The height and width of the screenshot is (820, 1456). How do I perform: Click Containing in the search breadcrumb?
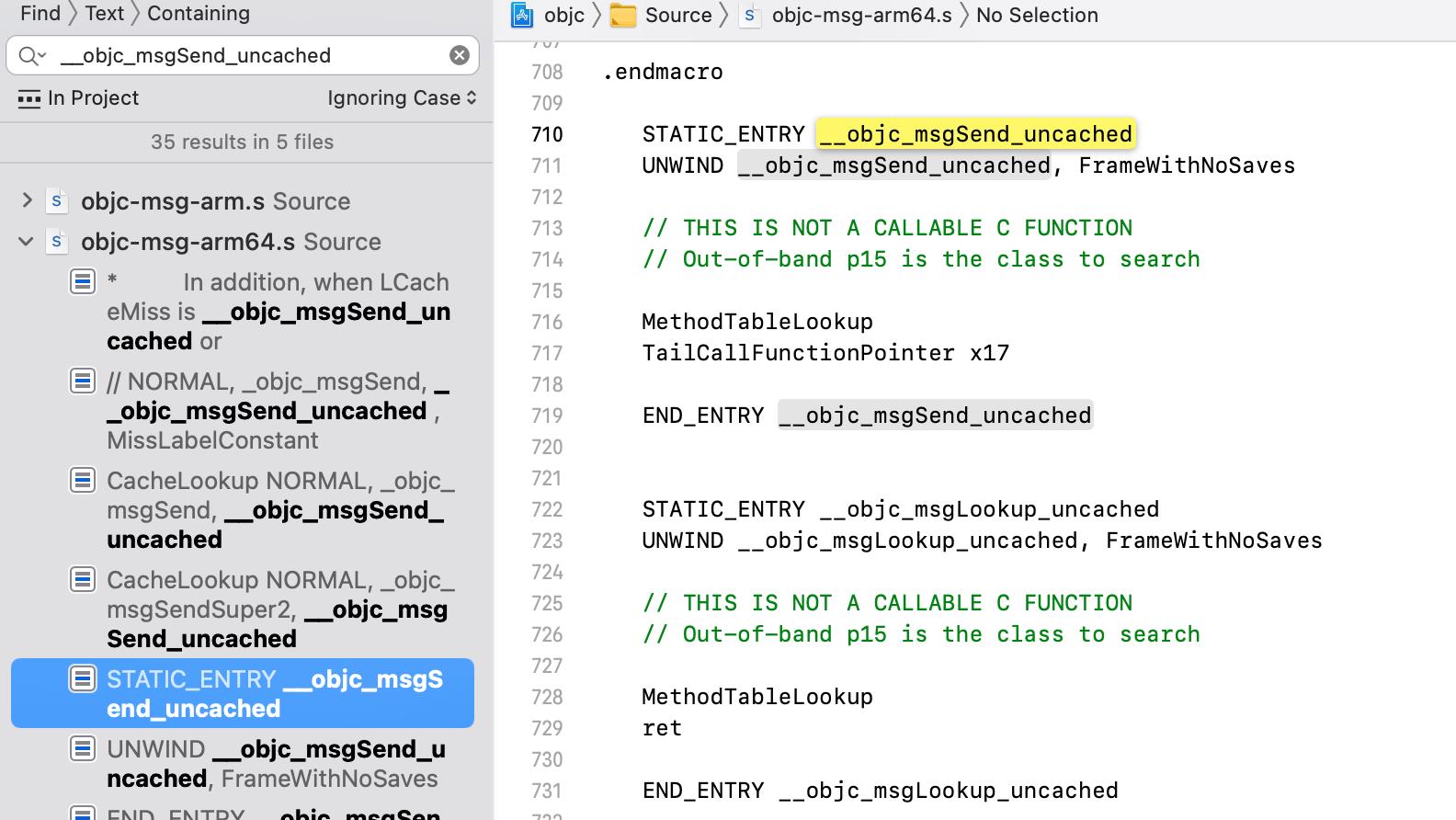(x=199, y=13)
